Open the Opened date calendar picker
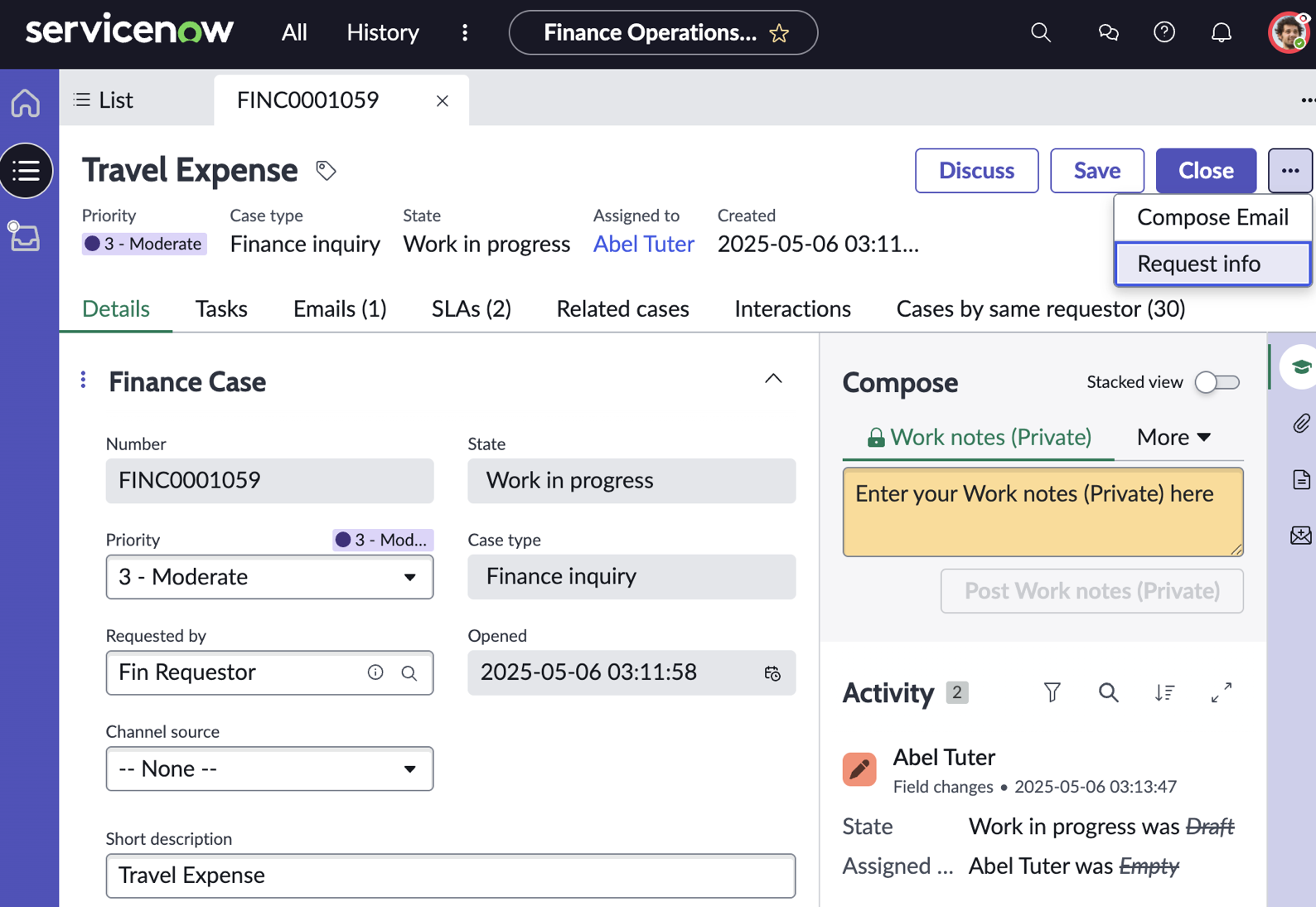The width and height of the screenshot is (1316, 907). pyautogui.click(x=772, y=673)
